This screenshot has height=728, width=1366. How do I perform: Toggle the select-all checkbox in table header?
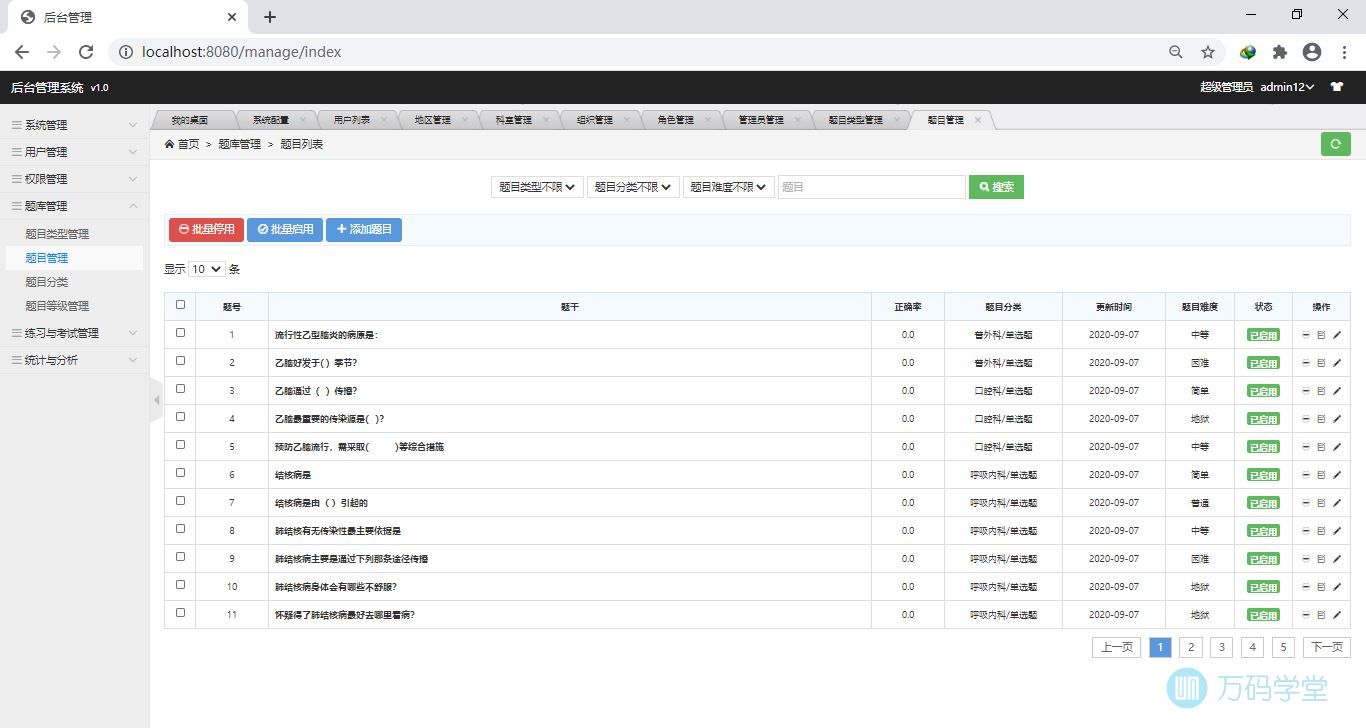[180, 305]
